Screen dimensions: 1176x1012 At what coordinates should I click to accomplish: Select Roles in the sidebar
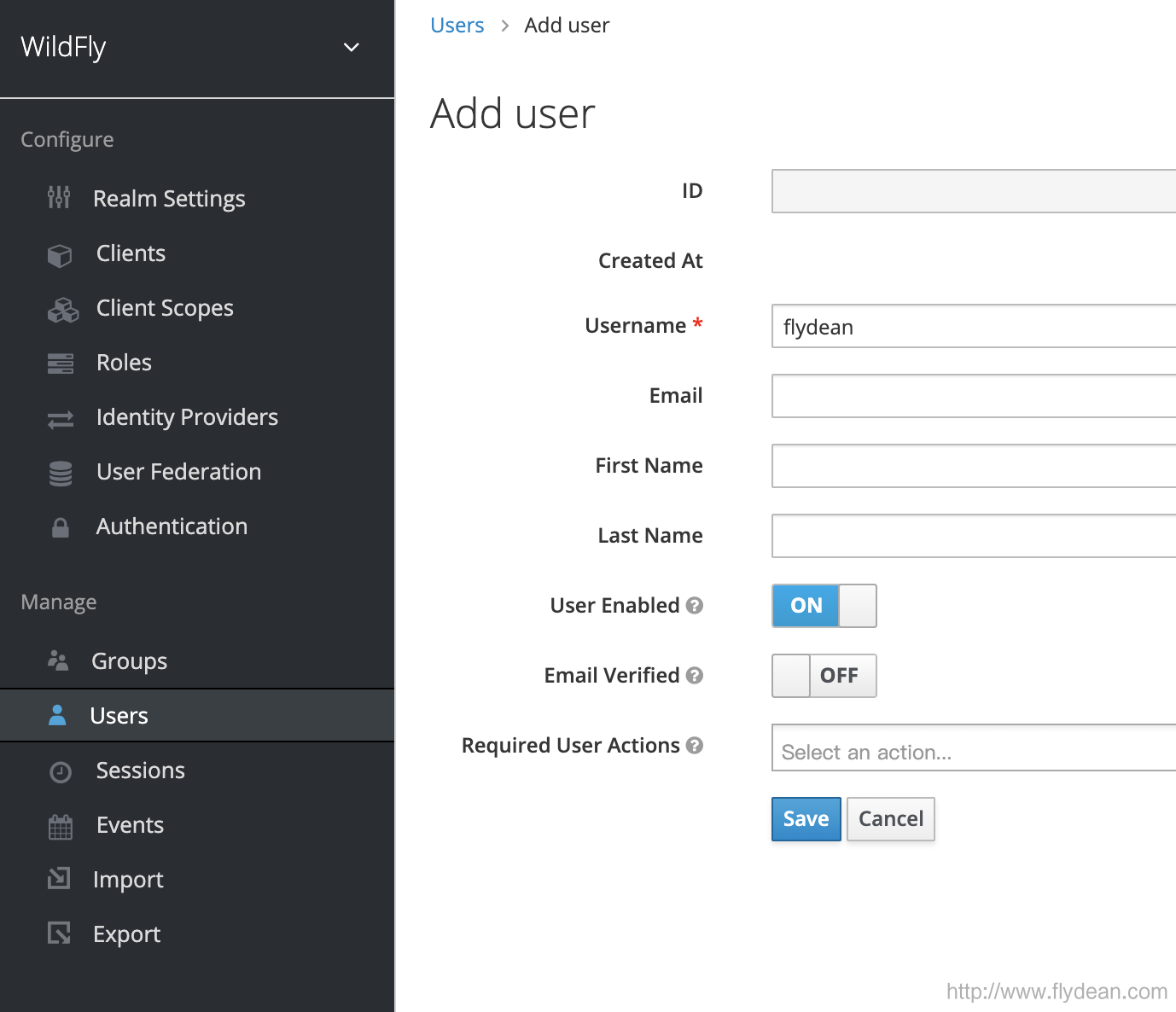coord(124,362)
